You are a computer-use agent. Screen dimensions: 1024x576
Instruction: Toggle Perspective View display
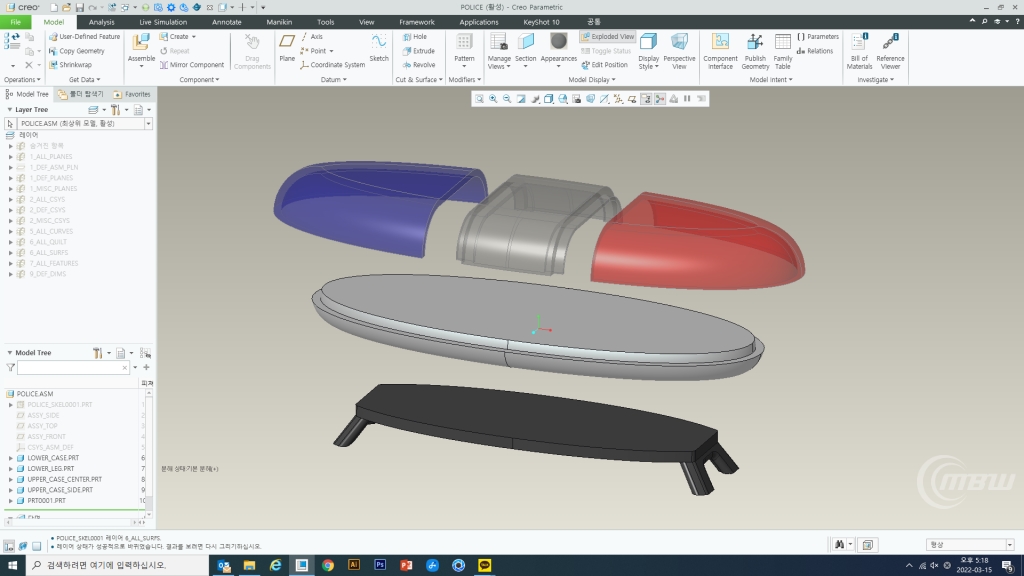click(x=679, y=43)
